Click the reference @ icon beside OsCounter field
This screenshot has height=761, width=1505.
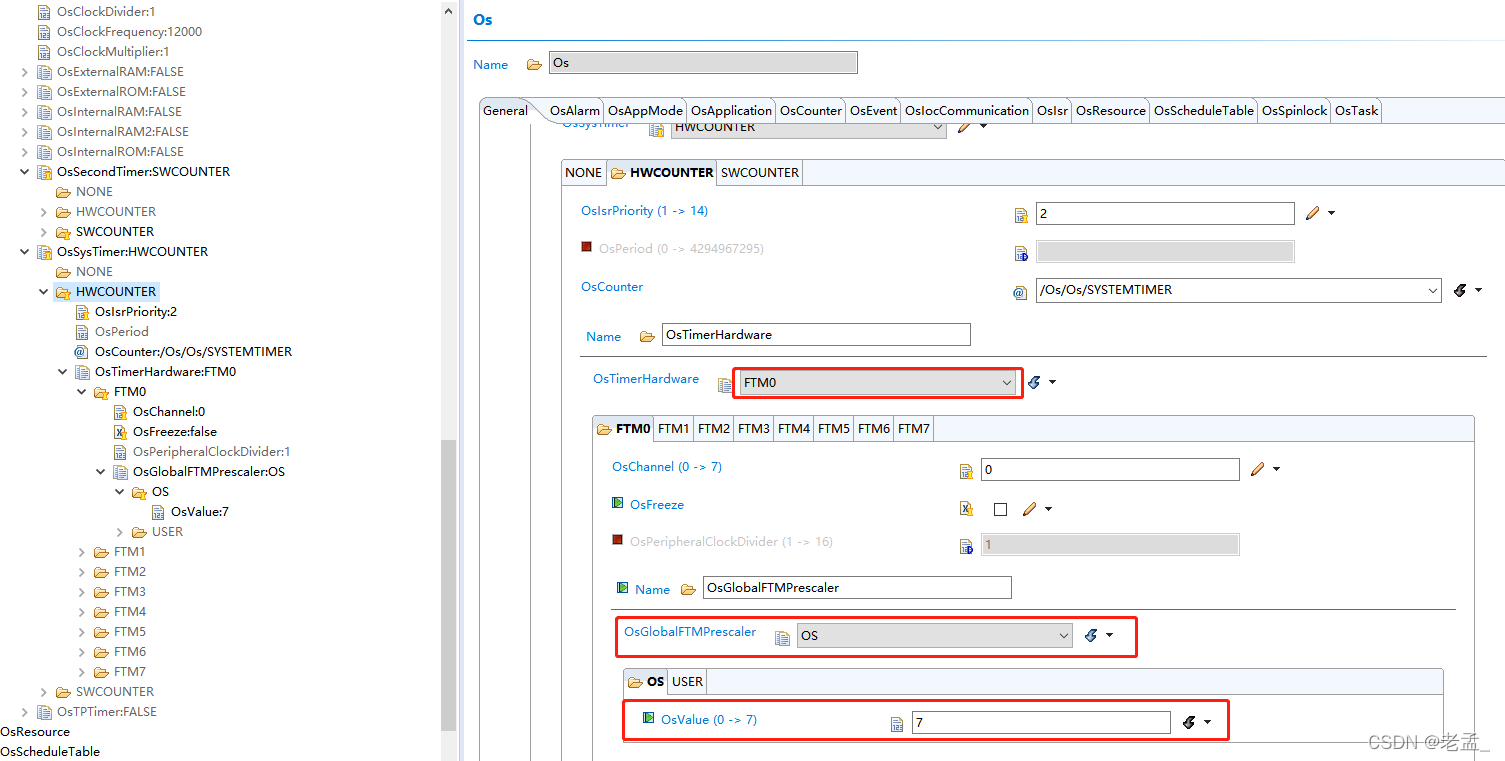coord(1020,292)
